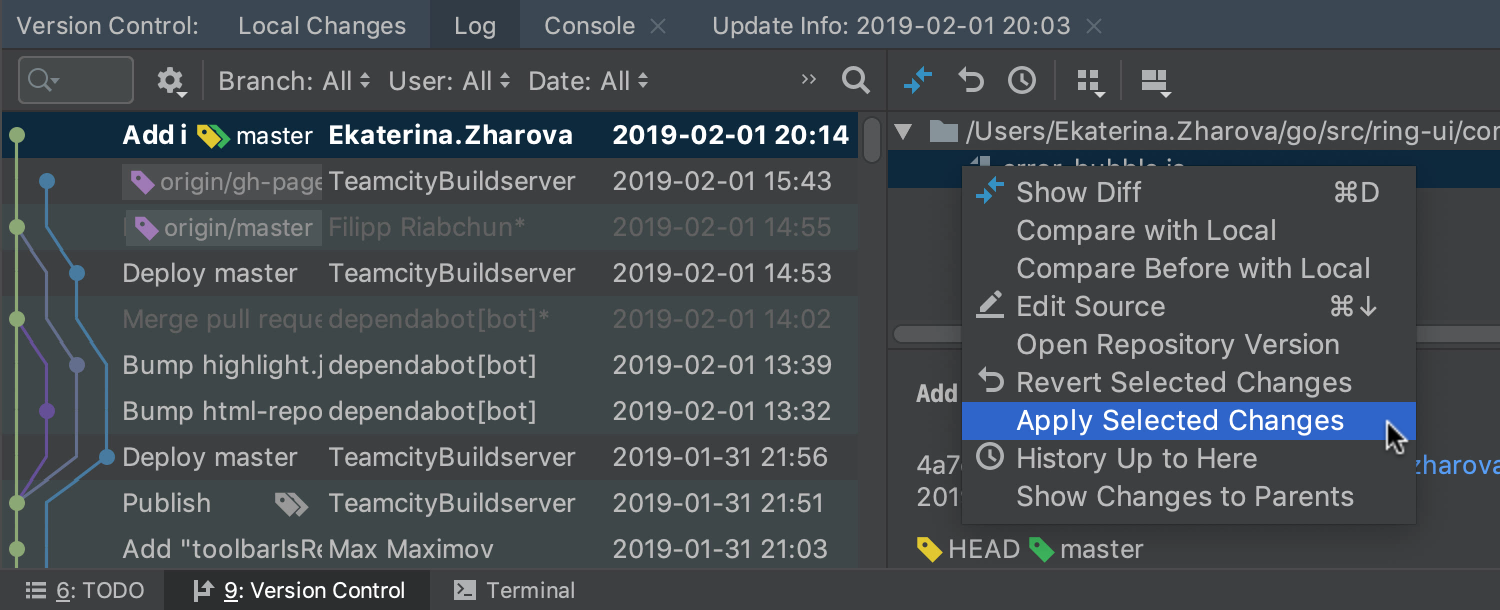Open the Group By toolbar icon
Screen dimensions: 1500x610
point(1090,82)
